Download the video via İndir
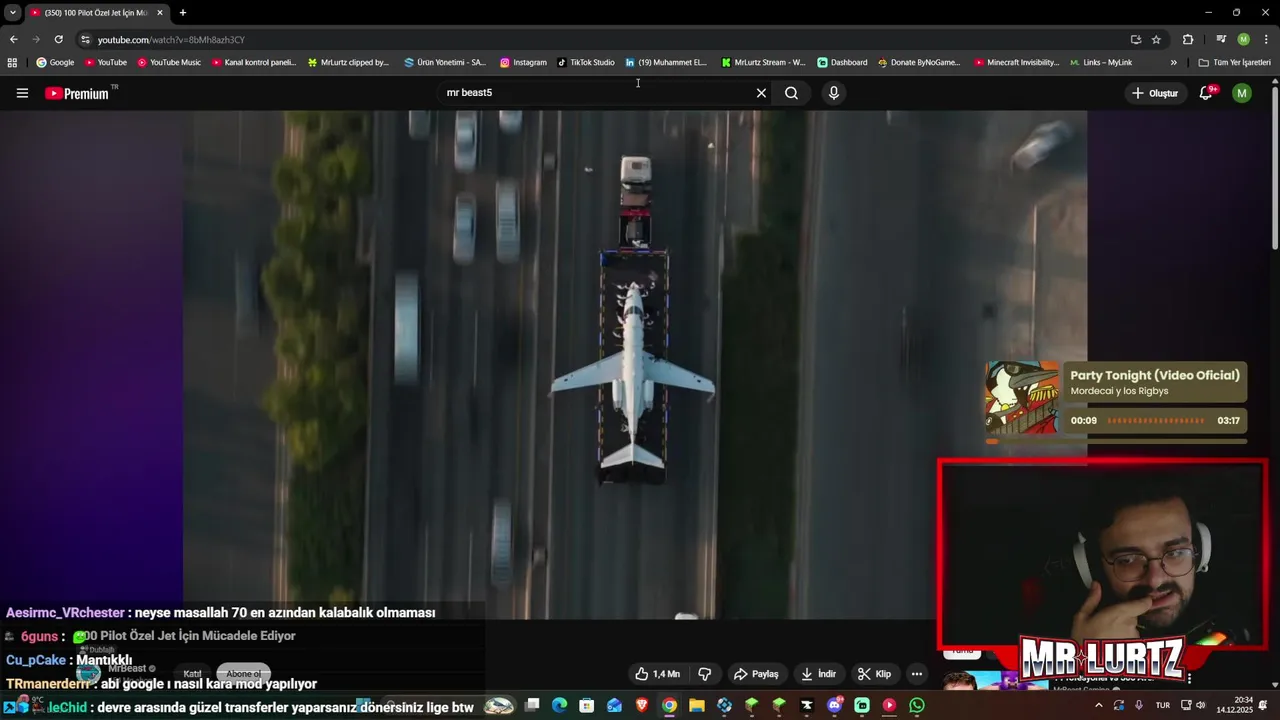 (818, 674)
